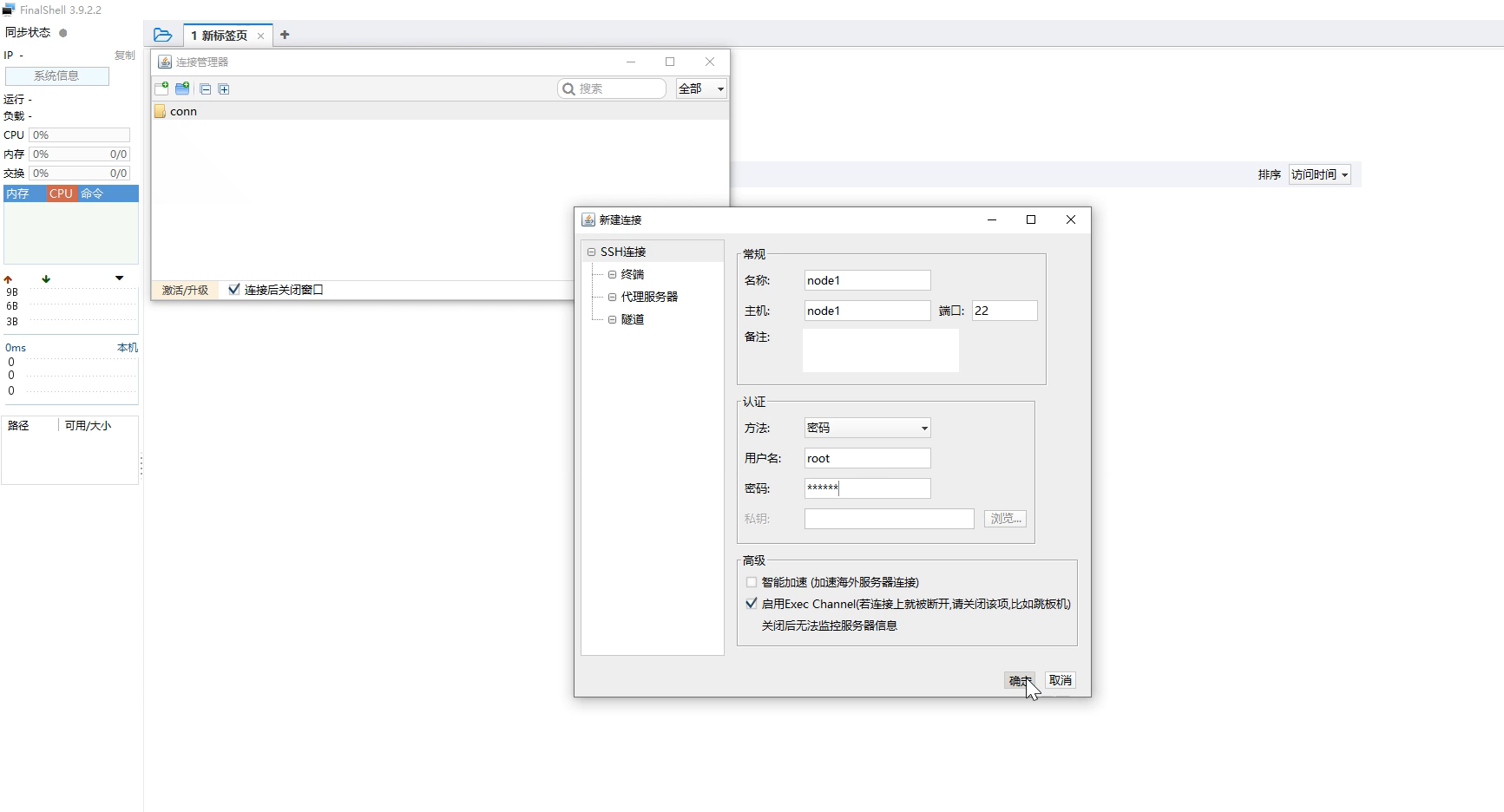Click inside the 备注 remarks field

pos(879,350)
